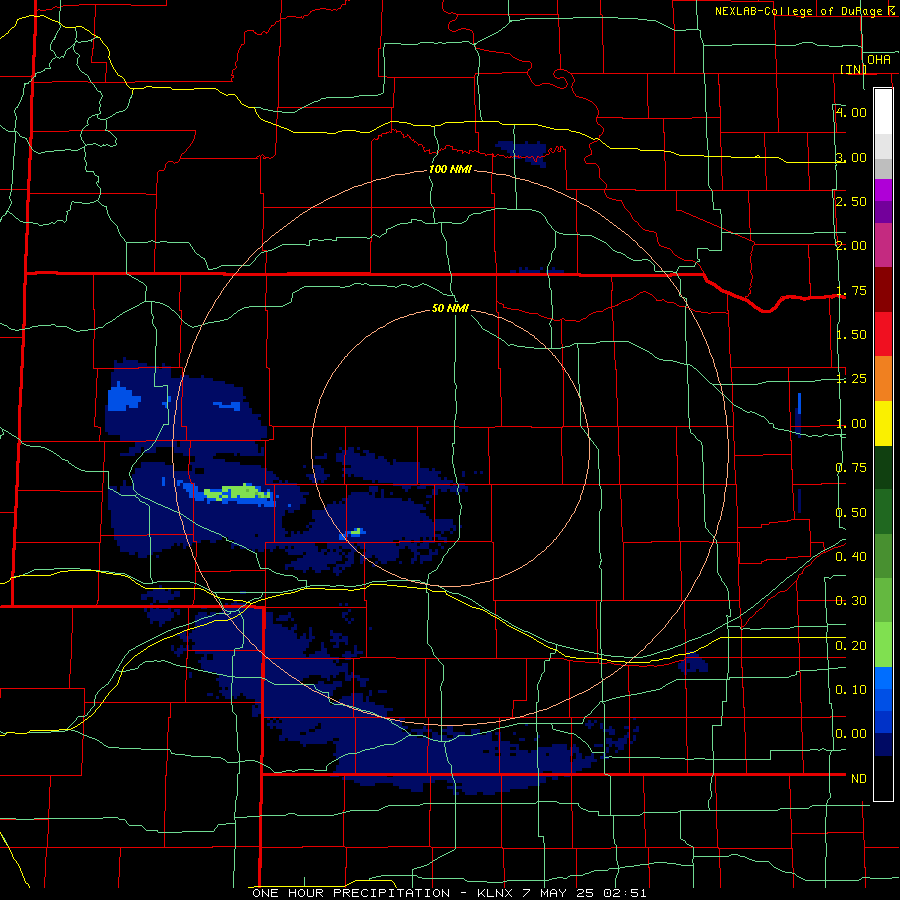Image resolution: width=900 pixels, height=900 pixels.
Task: Select the dark red legend swatch near 1.75
Action: [883, 290]
